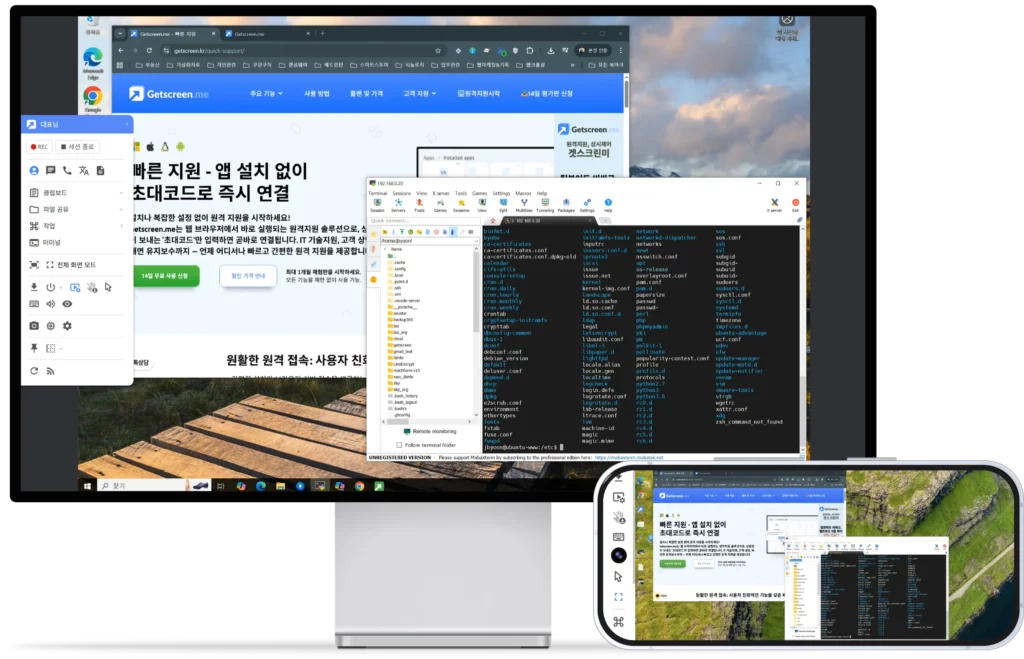Click the Chrome address bar
Image resolution: width=1024 pixels, height=659 pixels.
(300, 50)
